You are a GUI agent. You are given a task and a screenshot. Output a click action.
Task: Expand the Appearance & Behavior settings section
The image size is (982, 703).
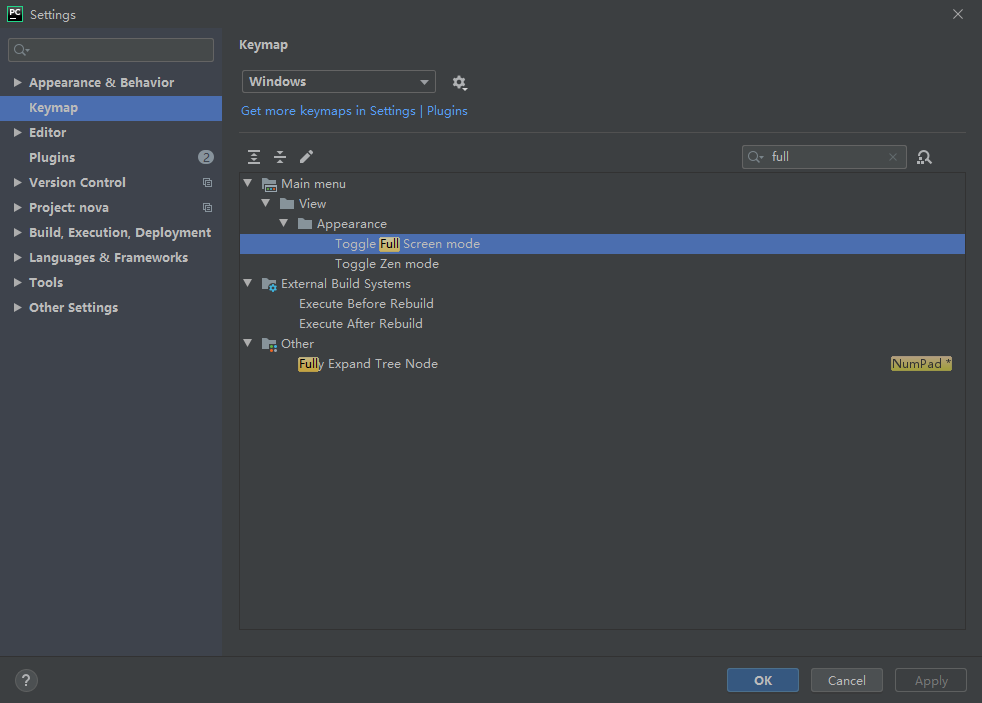click(18, 83)
